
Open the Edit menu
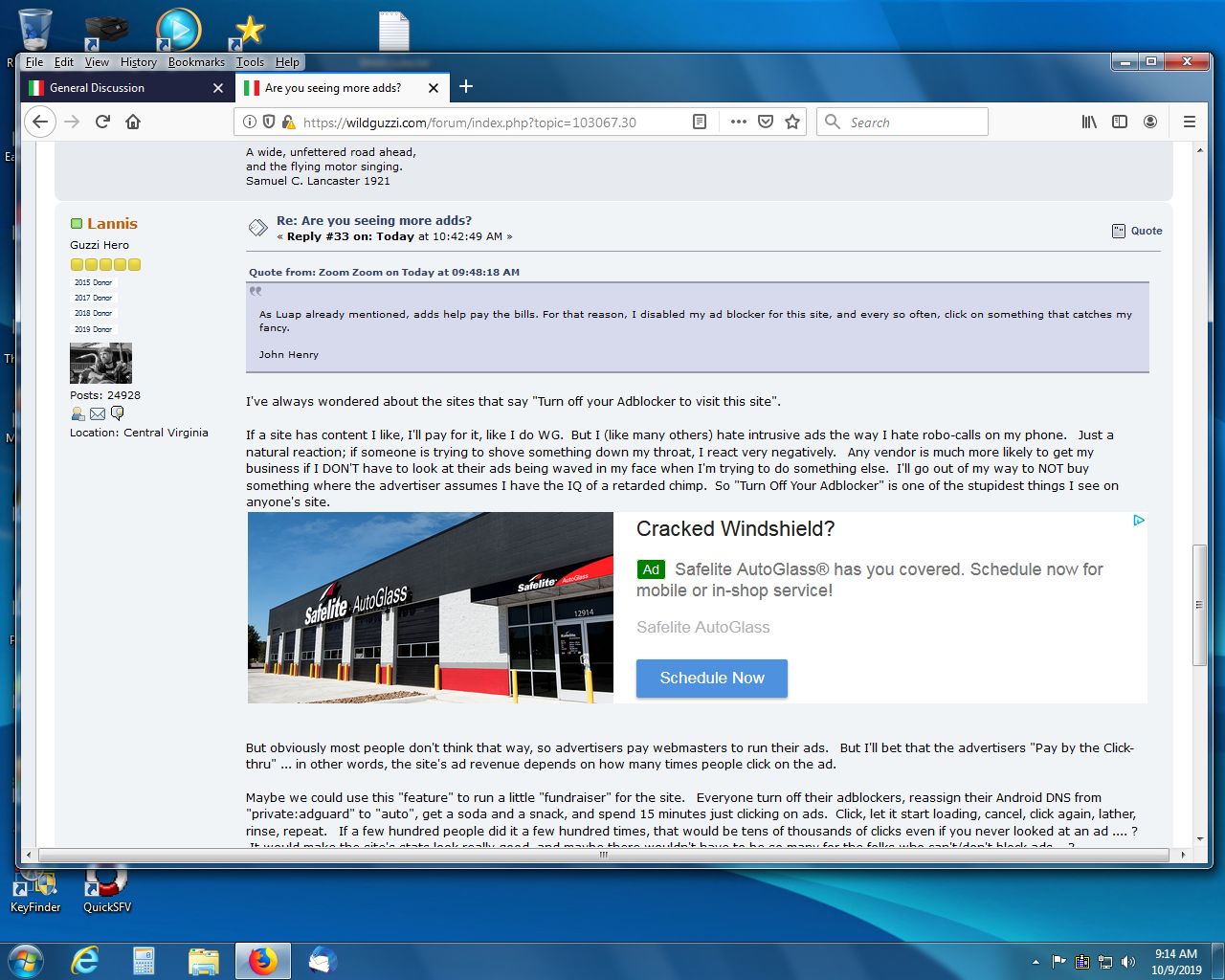[64, 62]
